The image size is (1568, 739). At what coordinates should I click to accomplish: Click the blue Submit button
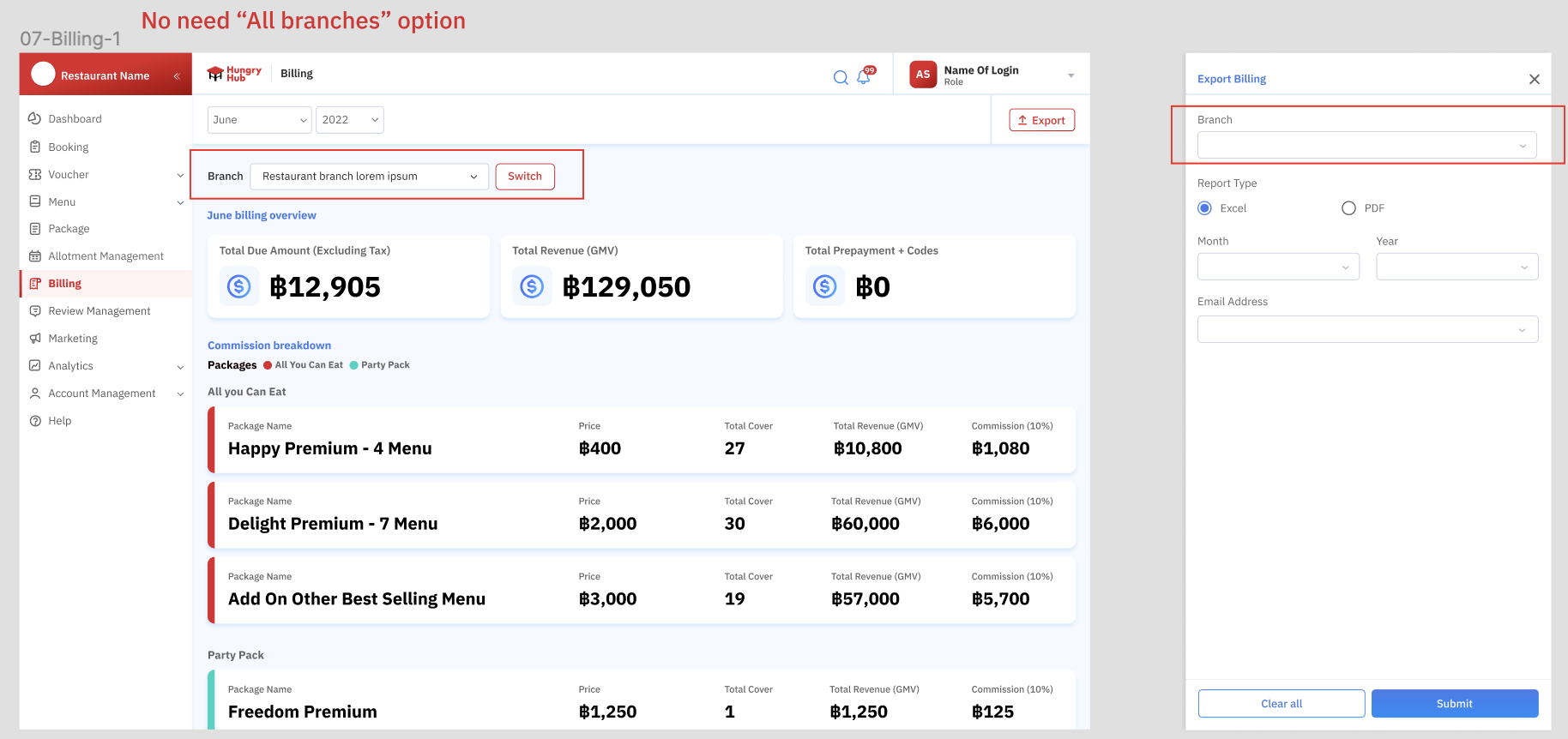pyautogui.click(x=1454, y=704)
